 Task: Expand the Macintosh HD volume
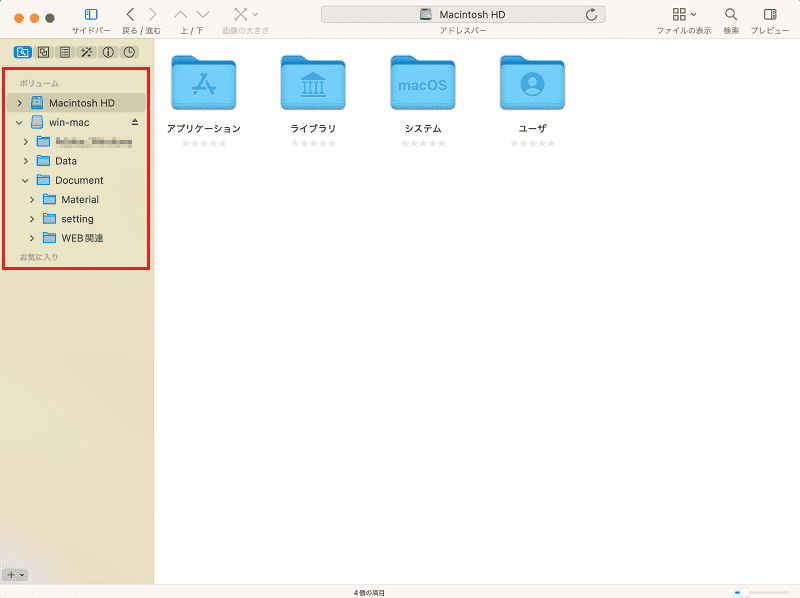(x=19, y=103)
